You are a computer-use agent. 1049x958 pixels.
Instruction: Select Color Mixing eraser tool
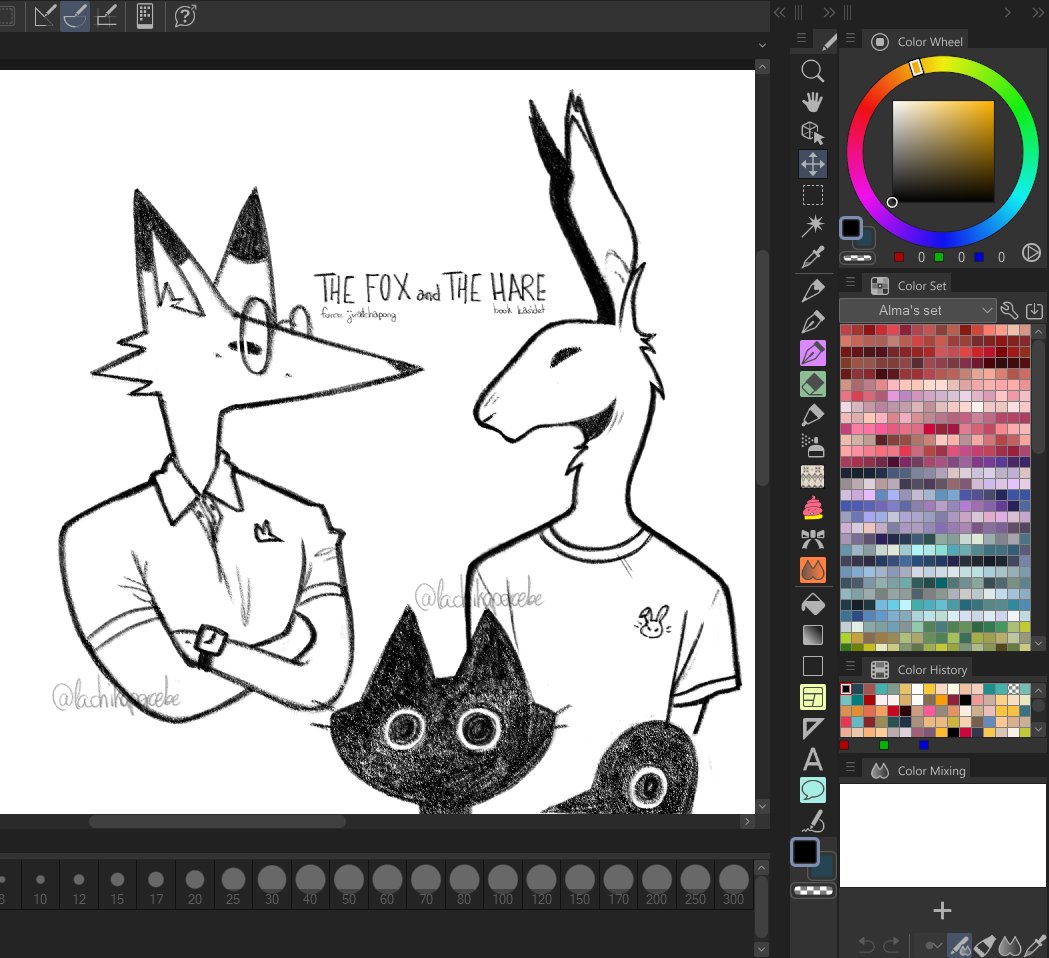pos(985,945)
